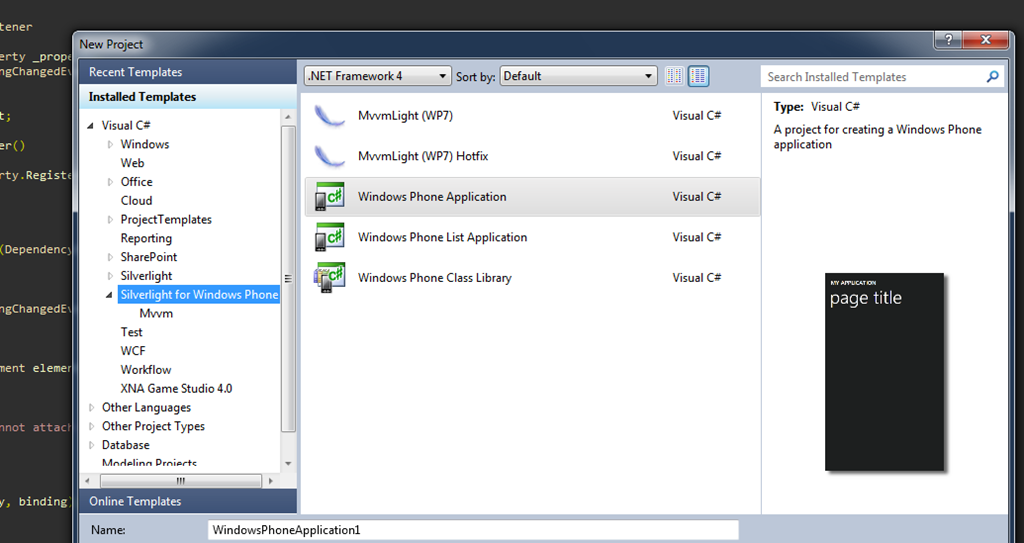
Task: Select the Mvvm subcategory
Action: click(156, 314)
